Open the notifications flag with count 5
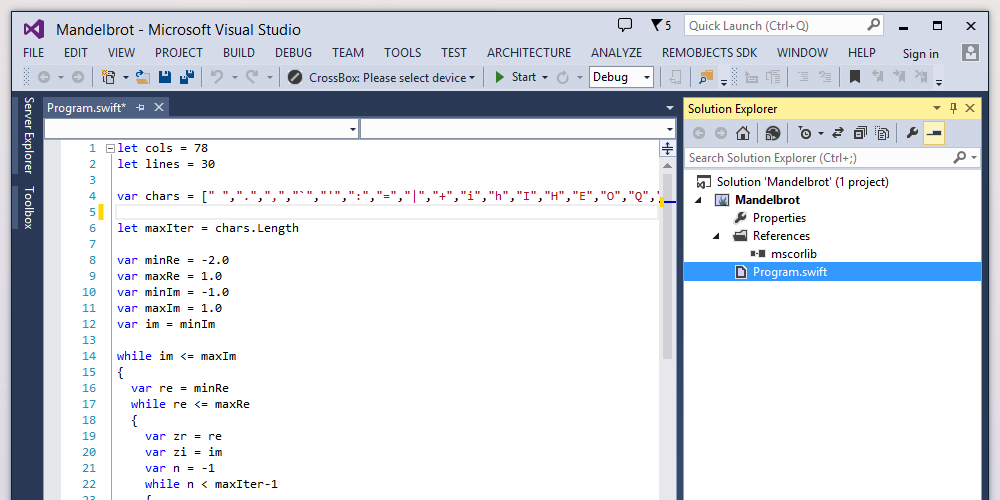 pos(659,26)
